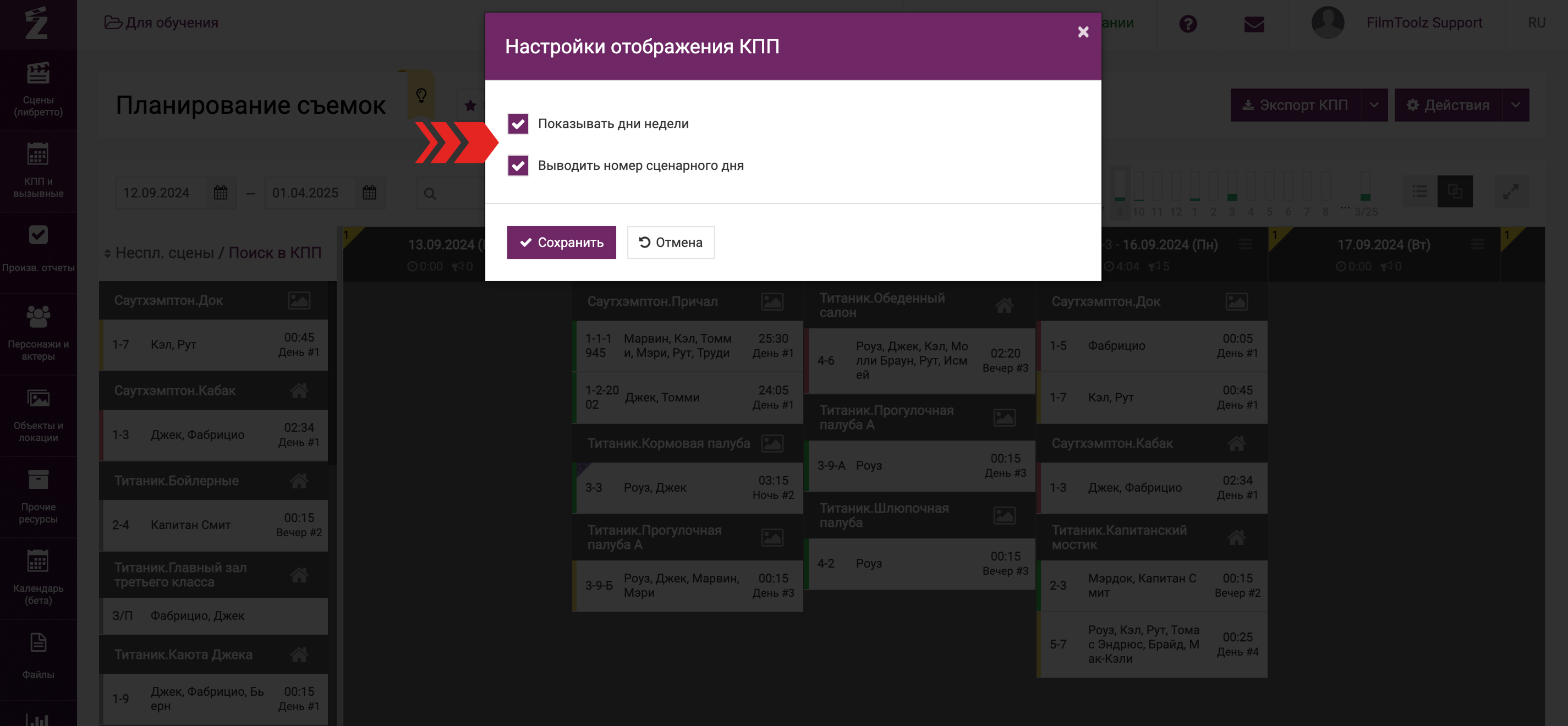Open Сцены (либретто) in the sidebar
1568x726 pixels.
[39, 90]
